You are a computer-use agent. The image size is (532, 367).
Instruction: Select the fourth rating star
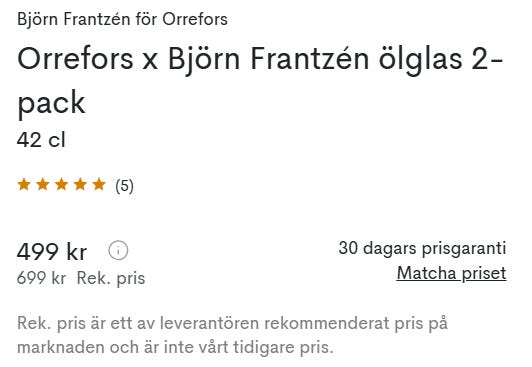[80, 185]
